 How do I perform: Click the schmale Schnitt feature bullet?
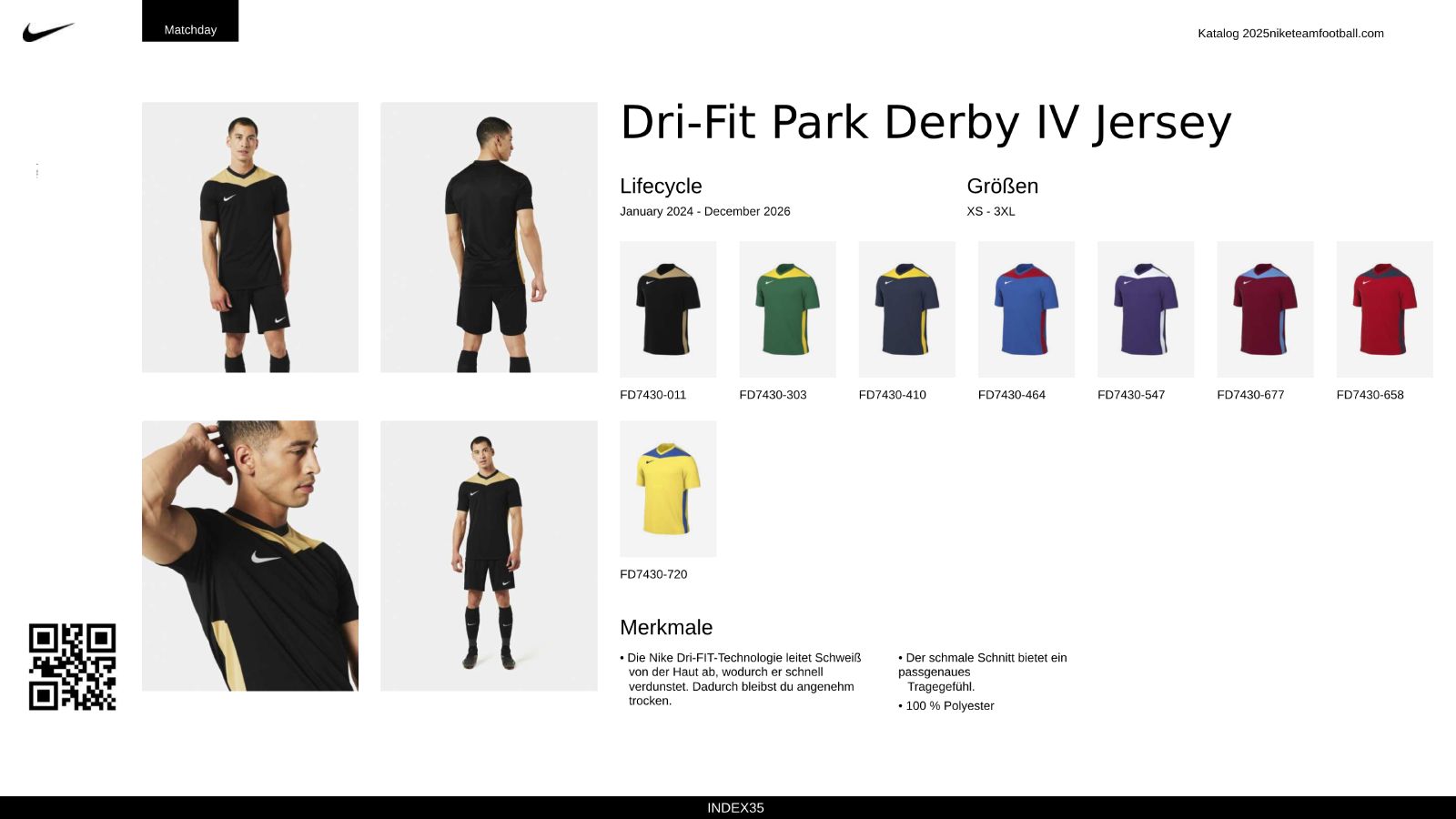click(983, 672)
